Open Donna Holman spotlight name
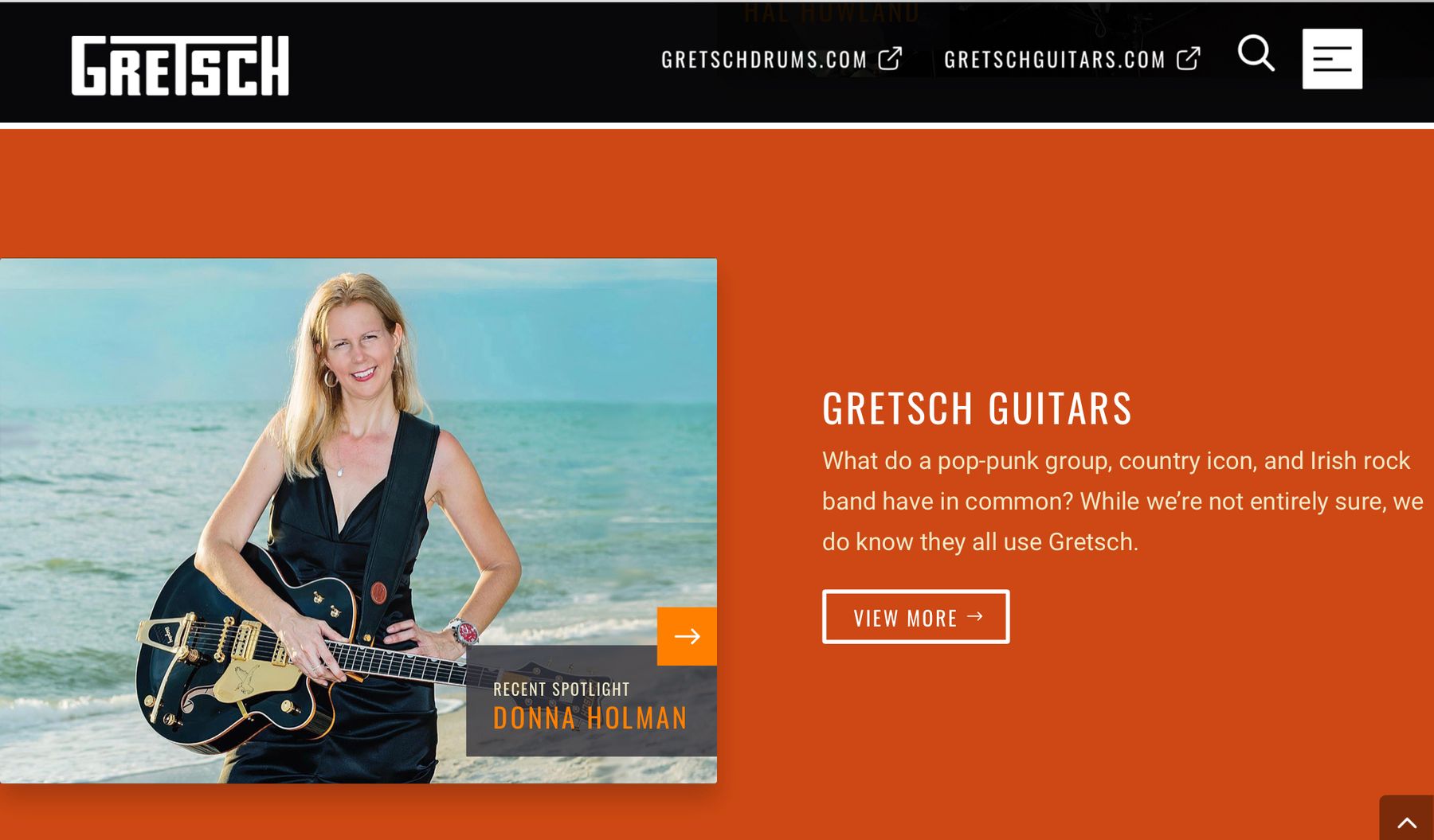This screenshot has width=1434, height=840. [590, 718]
